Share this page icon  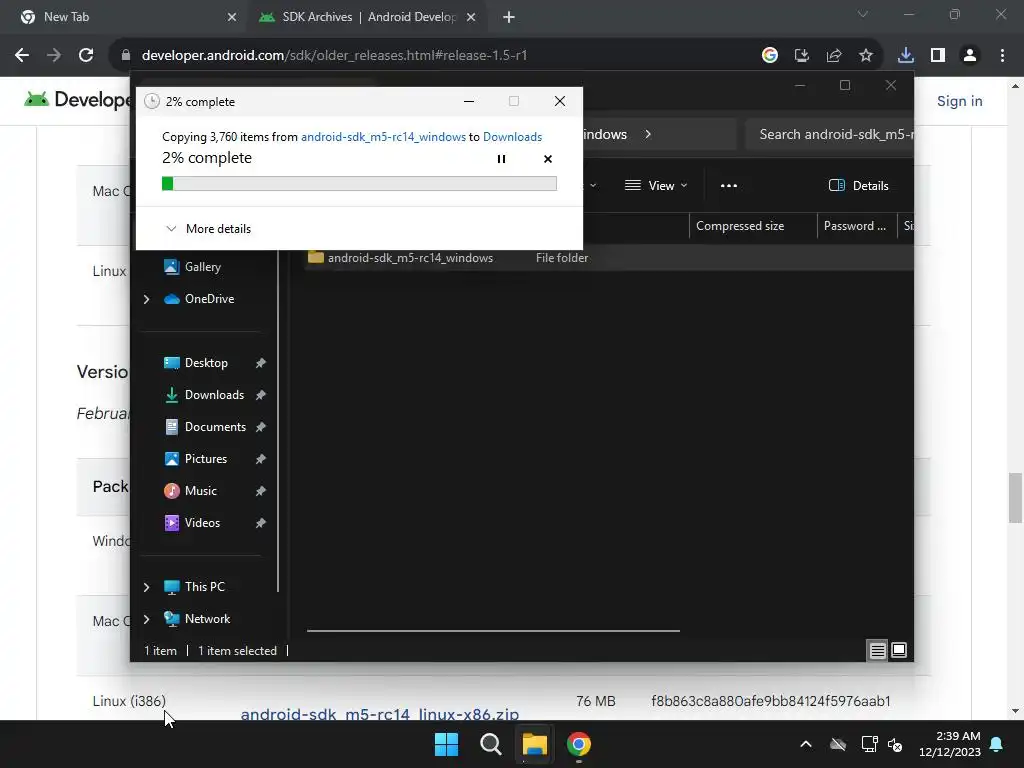click(834, 56)
